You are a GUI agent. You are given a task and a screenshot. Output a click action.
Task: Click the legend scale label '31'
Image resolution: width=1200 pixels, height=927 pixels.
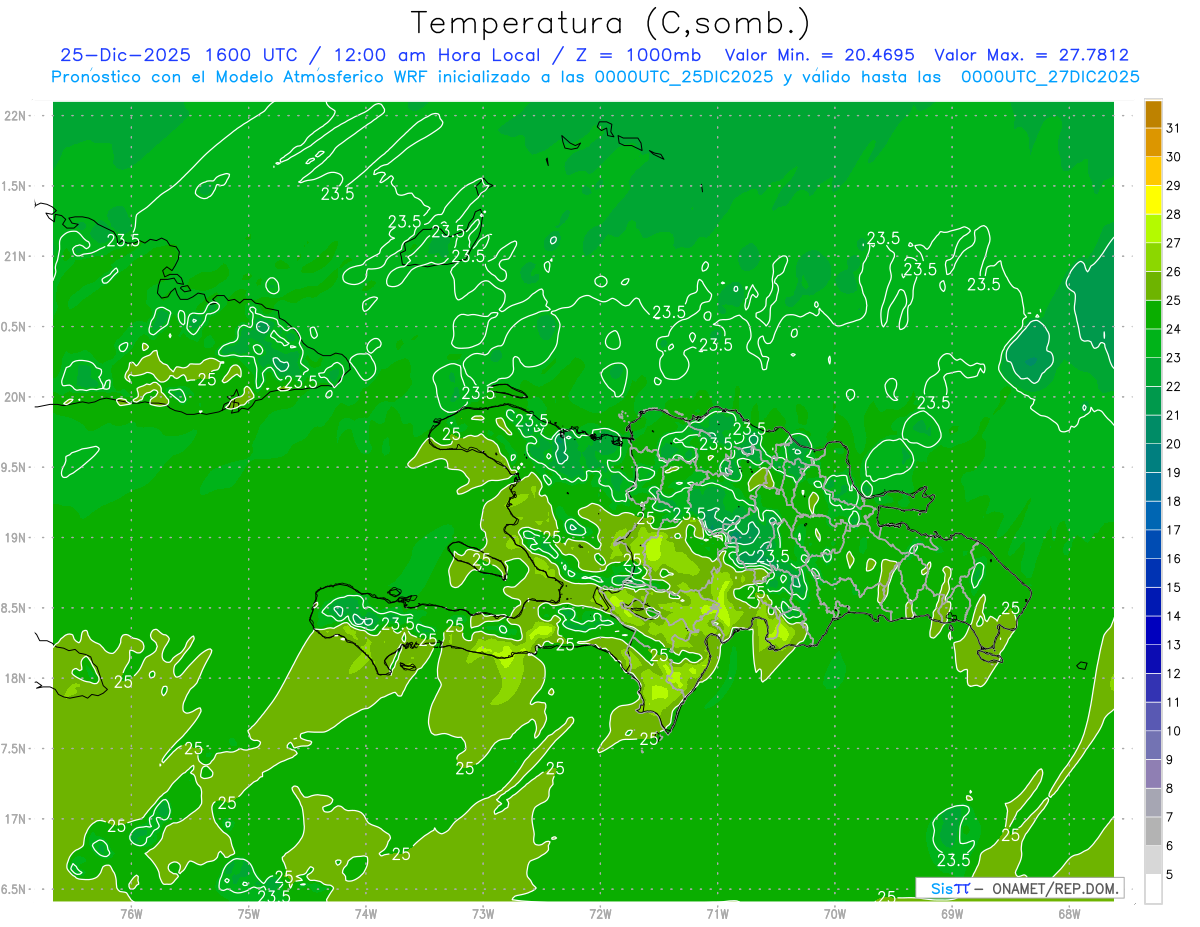tap(1174, 128)
